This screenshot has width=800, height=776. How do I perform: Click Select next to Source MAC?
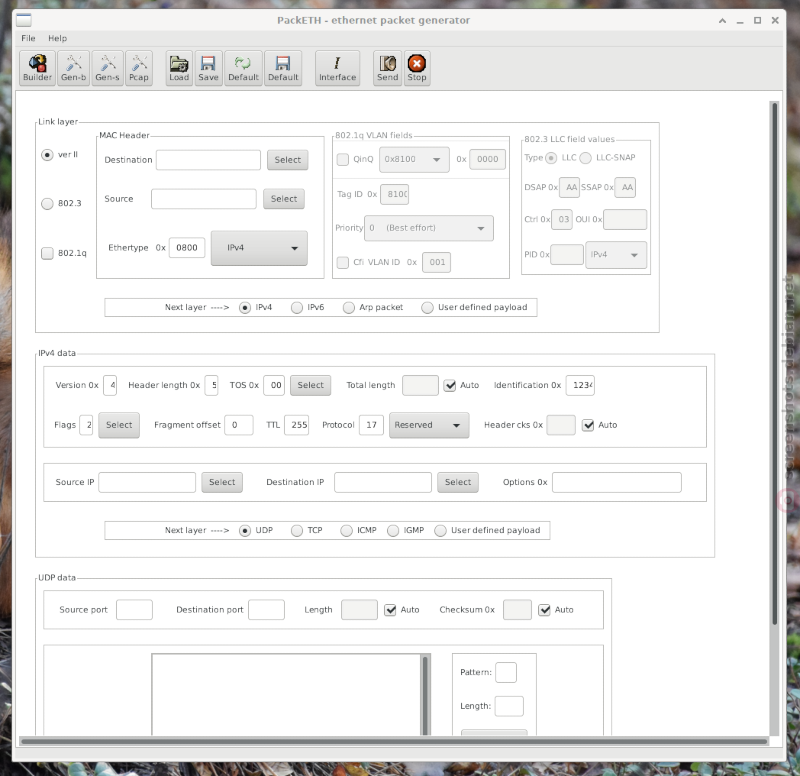[x=284, y=199]
